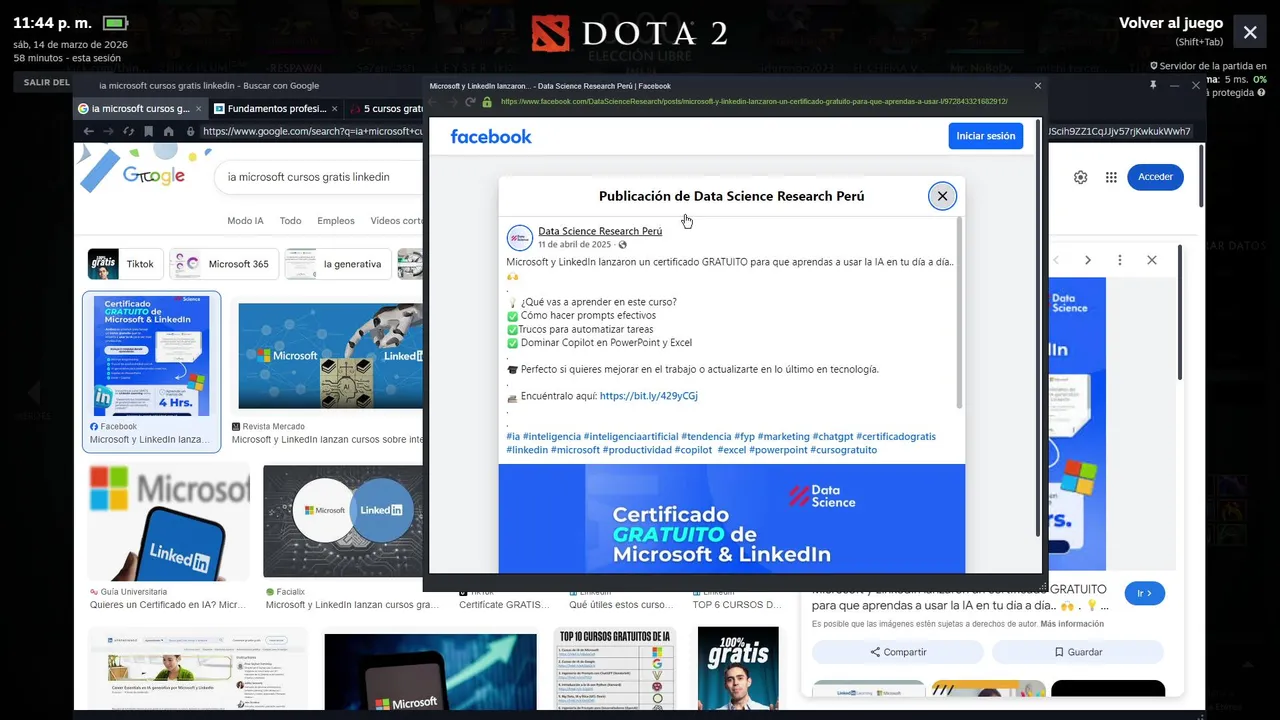Click Iniciar sesión button
Viewport: 1280px width, 720px height.
[x=986, y=136]
